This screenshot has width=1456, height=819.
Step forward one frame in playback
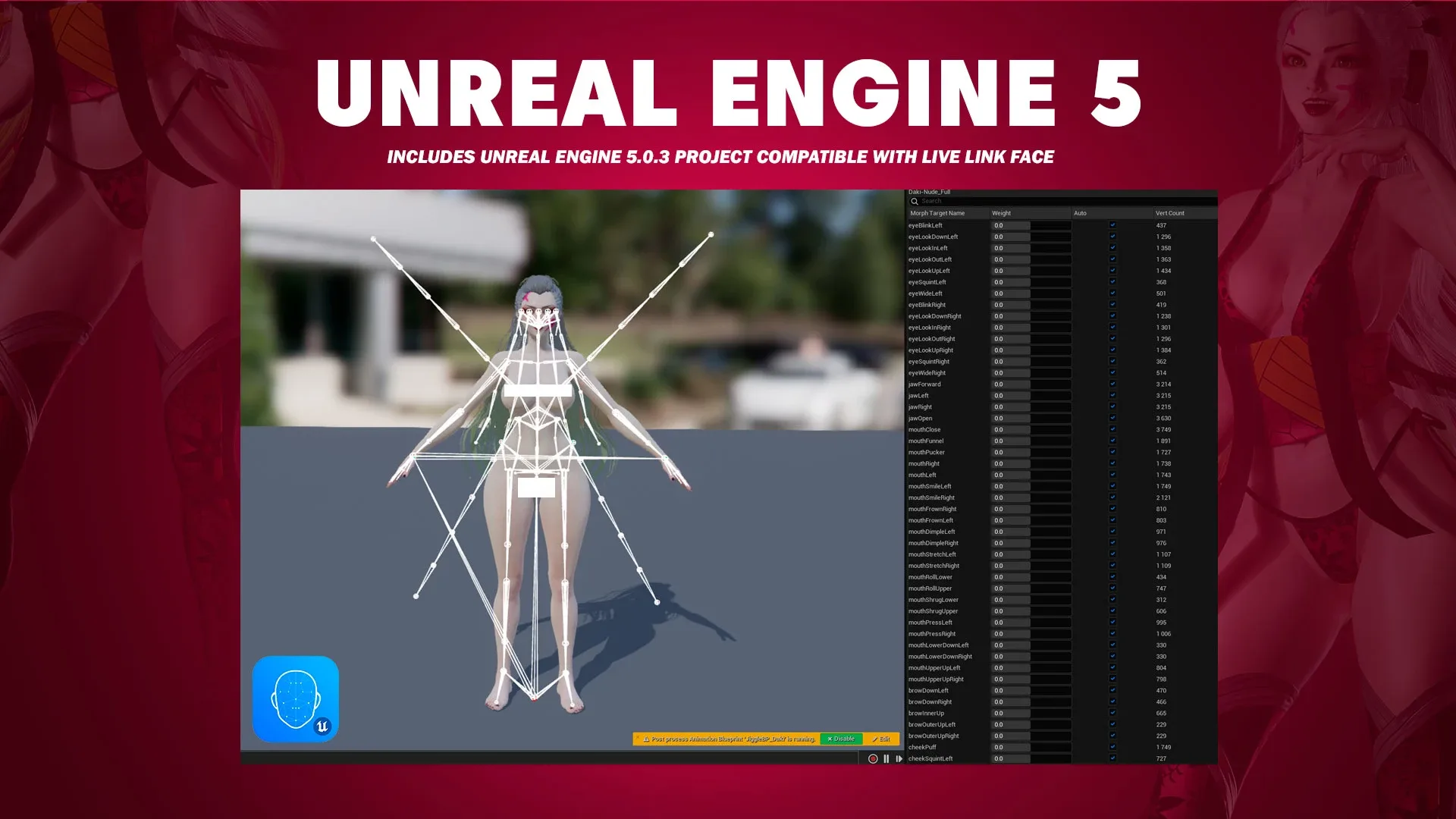pos(899,759)
